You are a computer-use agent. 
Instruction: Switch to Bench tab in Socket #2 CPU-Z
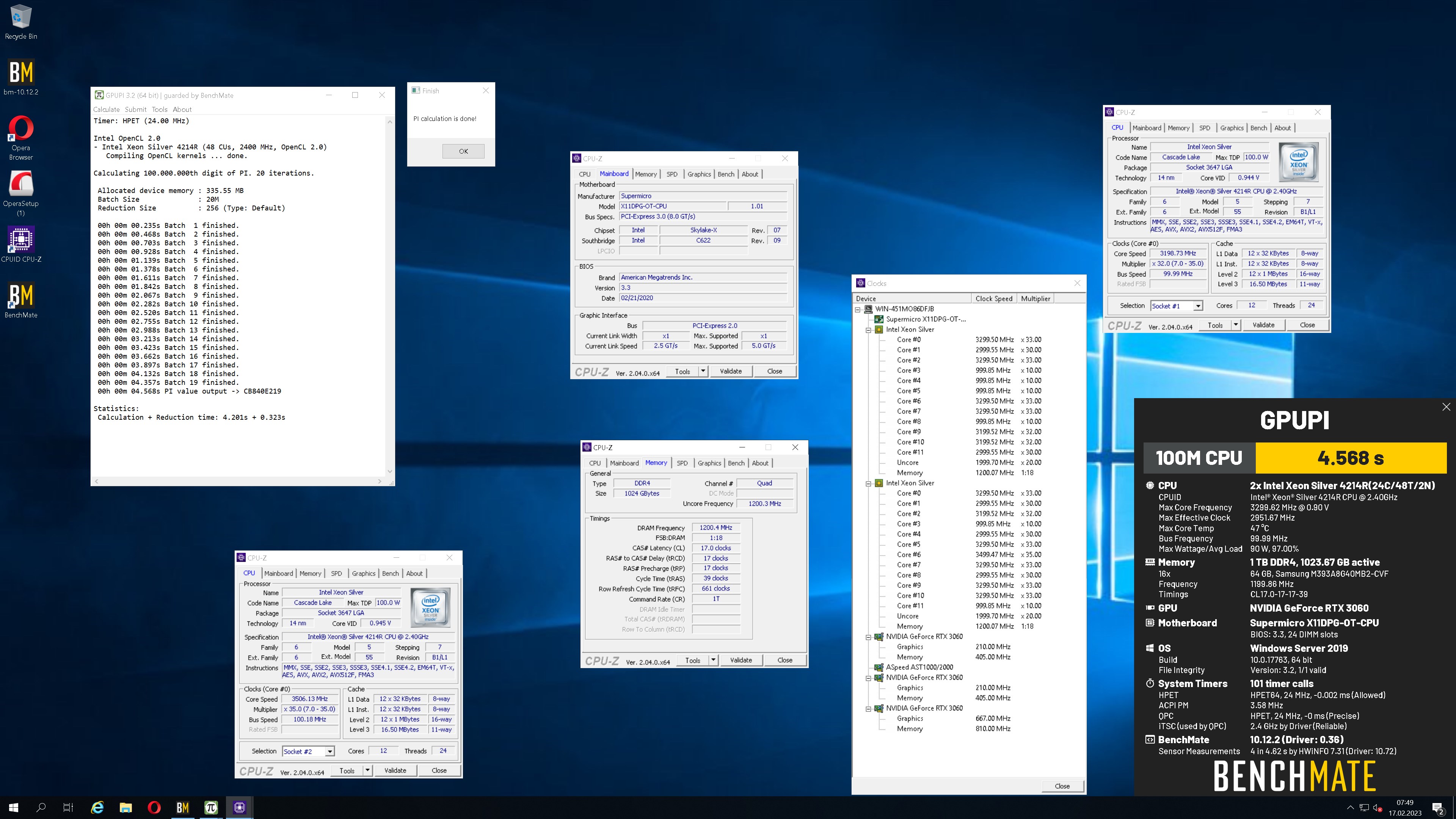coord(390,573)
